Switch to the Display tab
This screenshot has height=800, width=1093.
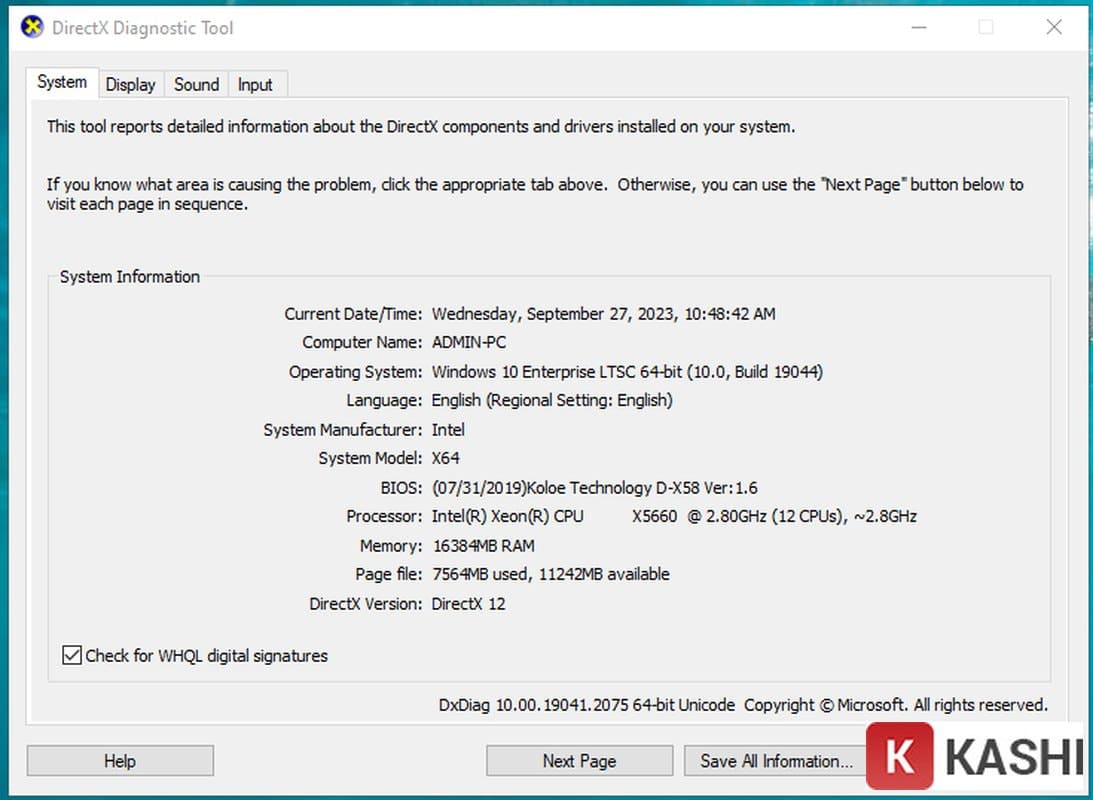tap(131, 85)
